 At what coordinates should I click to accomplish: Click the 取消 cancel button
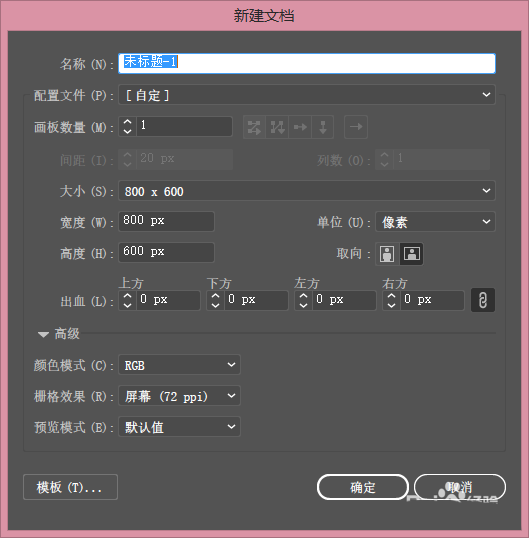point(460,487)
